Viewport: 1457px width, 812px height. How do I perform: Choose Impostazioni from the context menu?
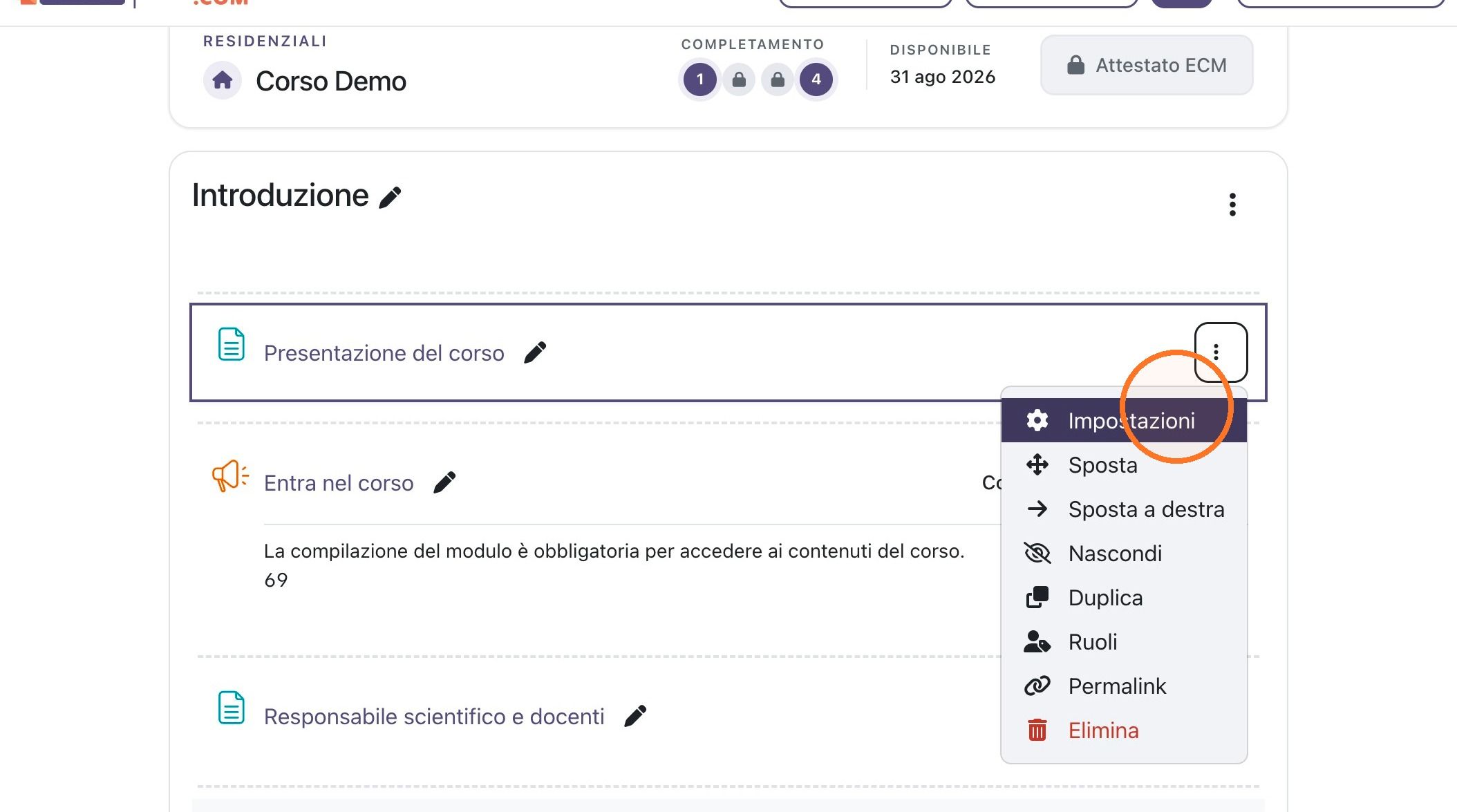pos(1124,420)
